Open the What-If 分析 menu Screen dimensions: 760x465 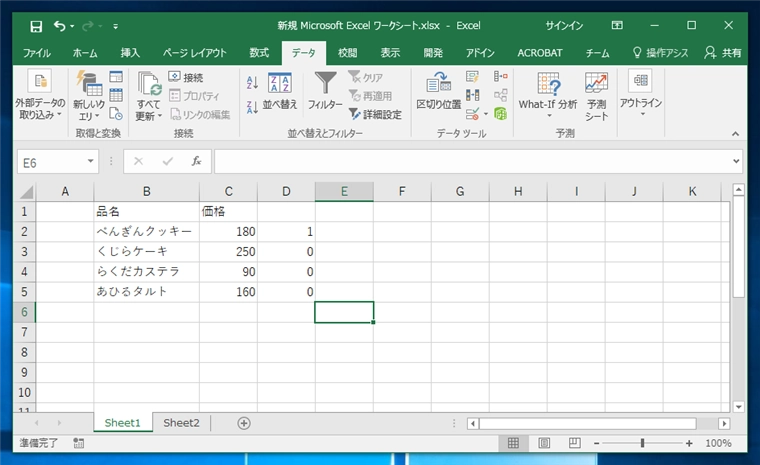pyautogui.click(x=548, y=95)
